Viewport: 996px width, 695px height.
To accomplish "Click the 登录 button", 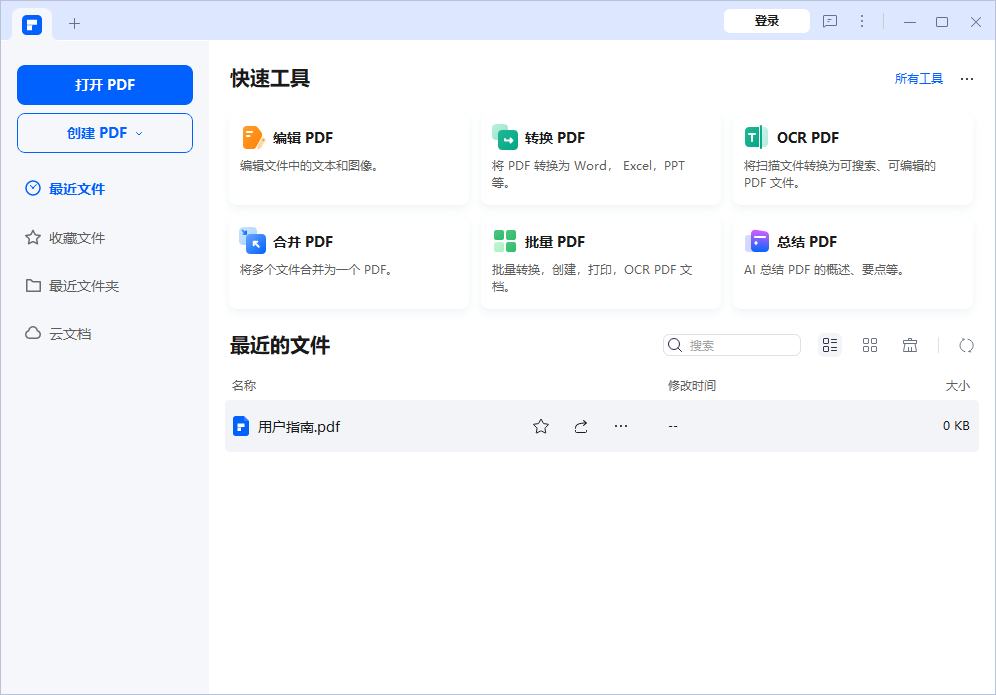I will pos(766,21).
